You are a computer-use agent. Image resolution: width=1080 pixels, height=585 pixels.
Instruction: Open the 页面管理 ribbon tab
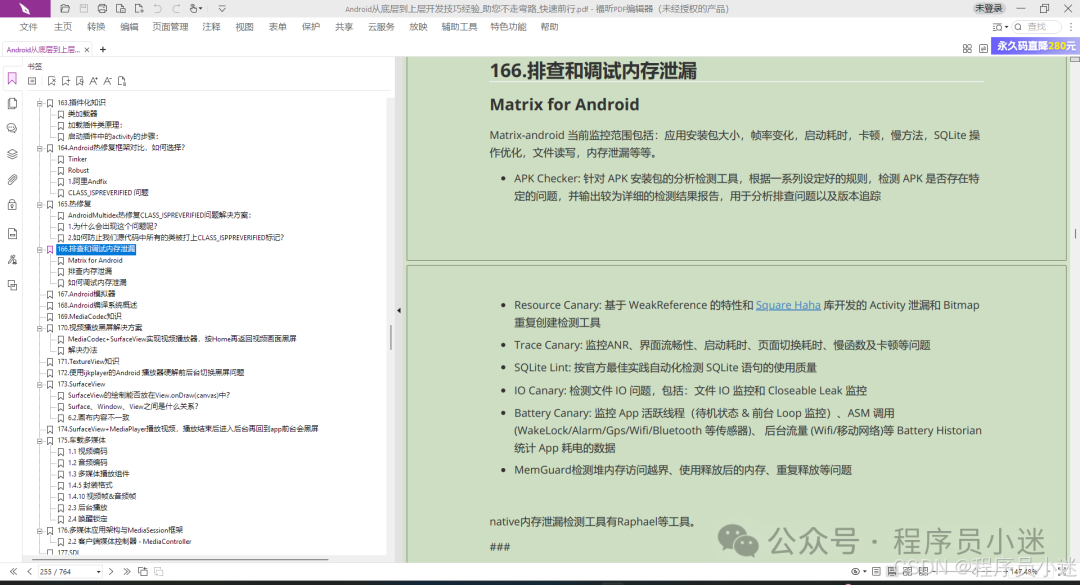pos(170,27)
